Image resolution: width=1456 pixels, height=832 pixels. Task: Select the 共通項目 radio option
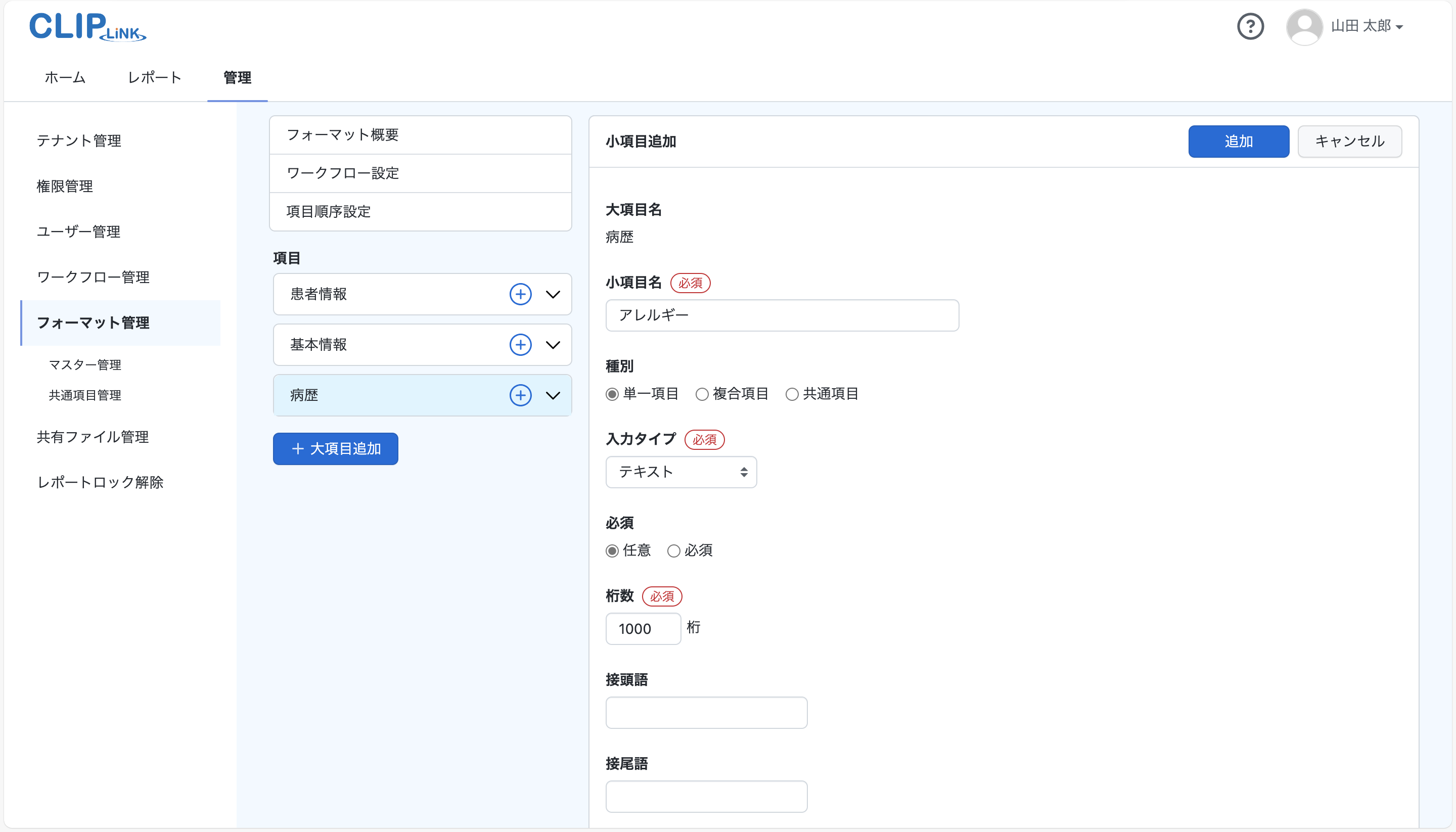(x=791, y=394)
